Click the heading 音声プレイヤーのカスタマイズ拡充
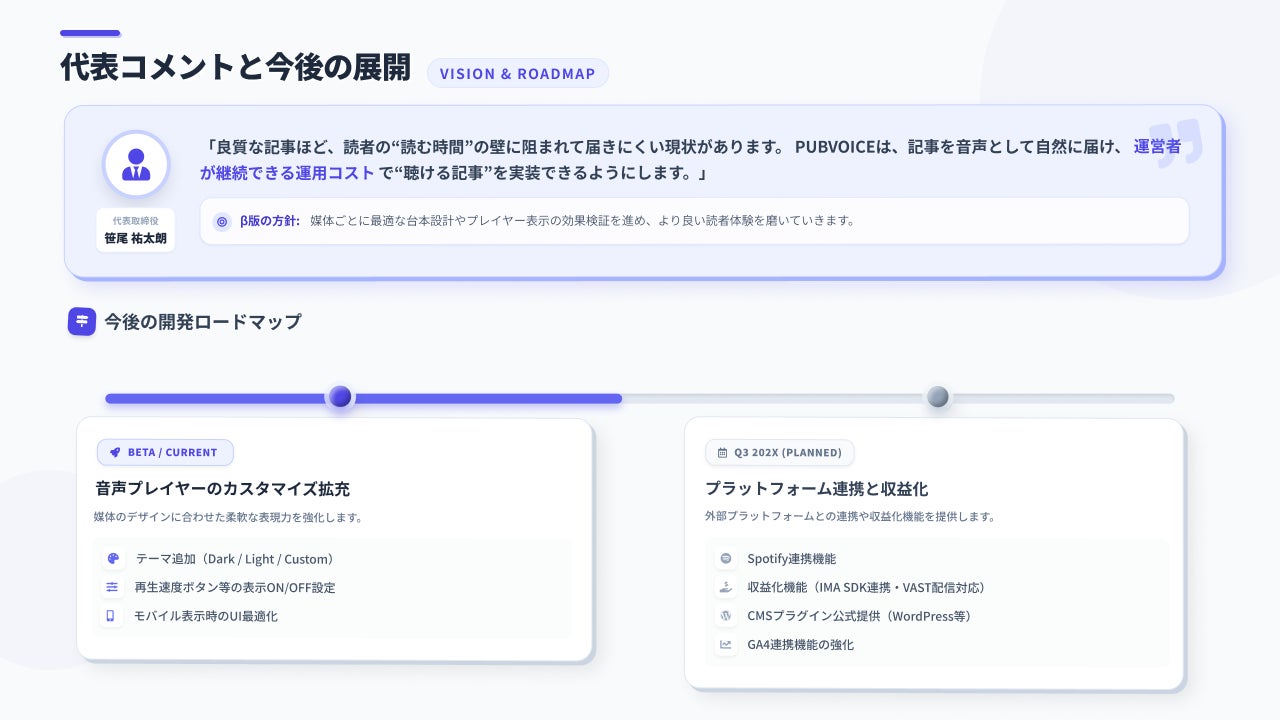 tap(222, 489)
